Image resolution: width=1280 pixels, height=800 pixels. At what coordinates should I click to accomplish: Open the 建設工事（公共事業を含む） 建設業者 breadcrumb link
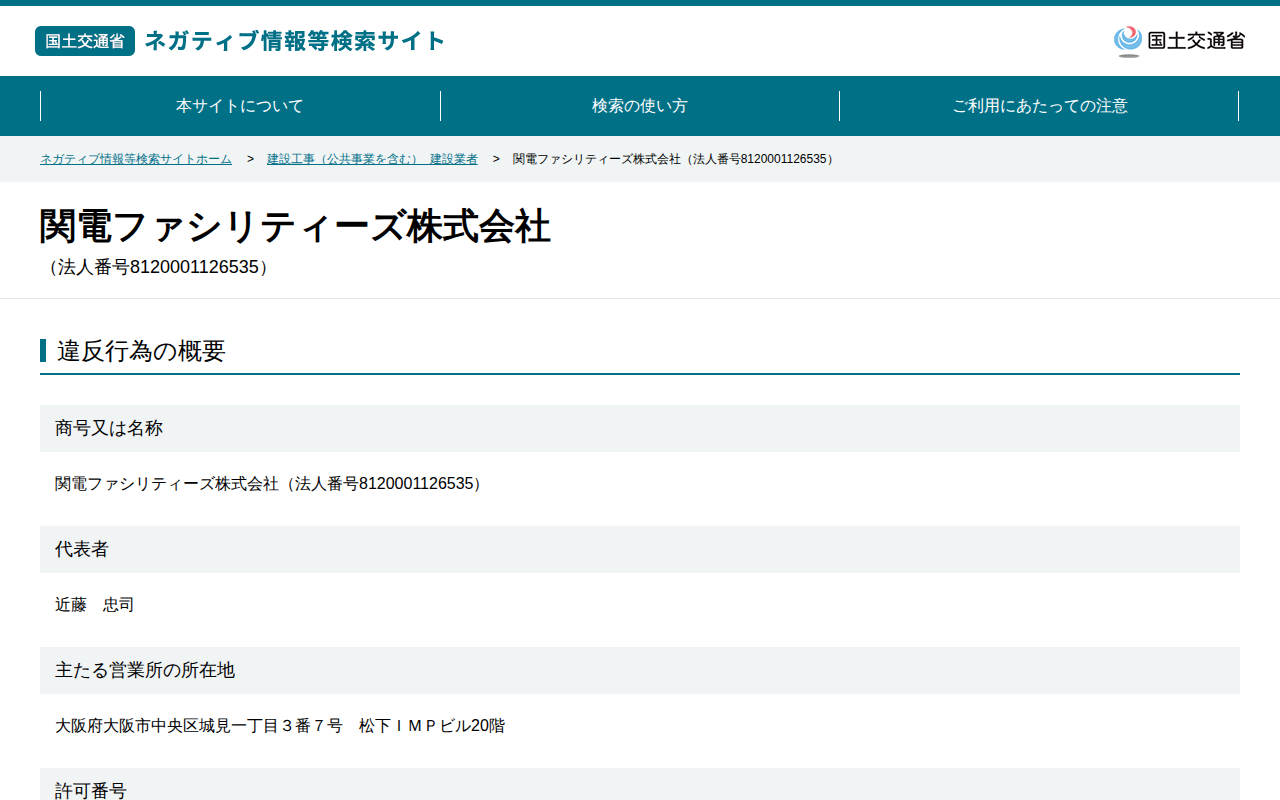click(x=372, y=159)
